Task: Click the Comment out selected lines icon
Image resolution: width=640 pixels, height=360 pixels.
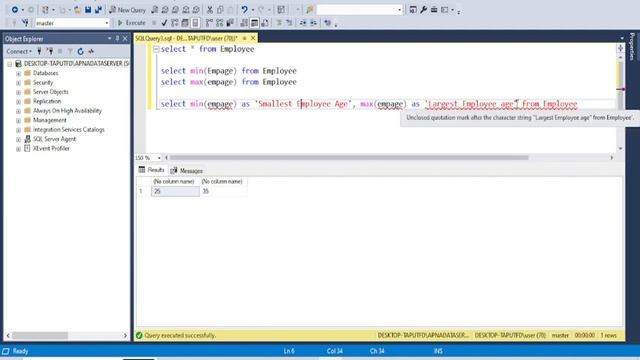Action: click(x=279, y=23)
